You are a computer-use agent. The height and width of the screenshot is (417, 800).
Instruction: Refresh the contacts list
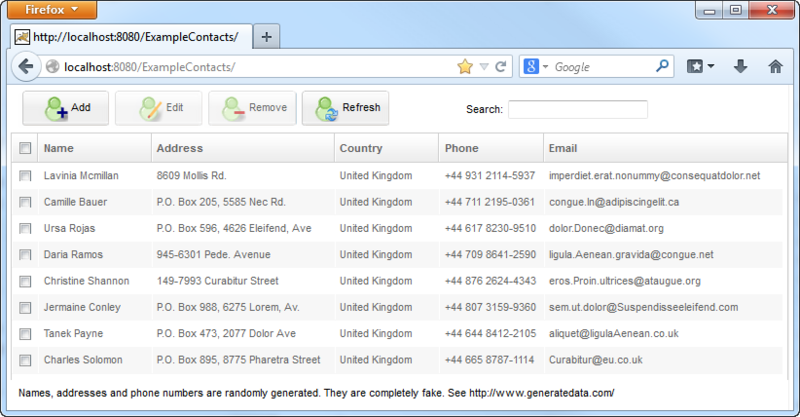click(345, 108)
